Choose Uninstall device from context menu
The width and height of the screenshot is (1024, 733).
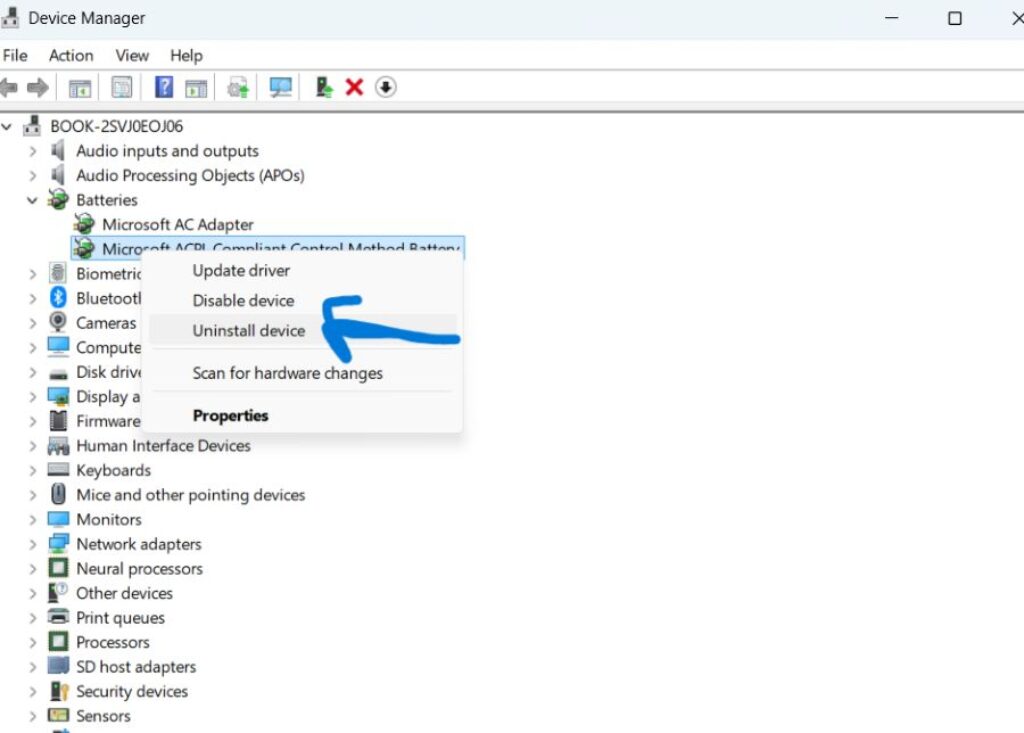tap(303, 331)
